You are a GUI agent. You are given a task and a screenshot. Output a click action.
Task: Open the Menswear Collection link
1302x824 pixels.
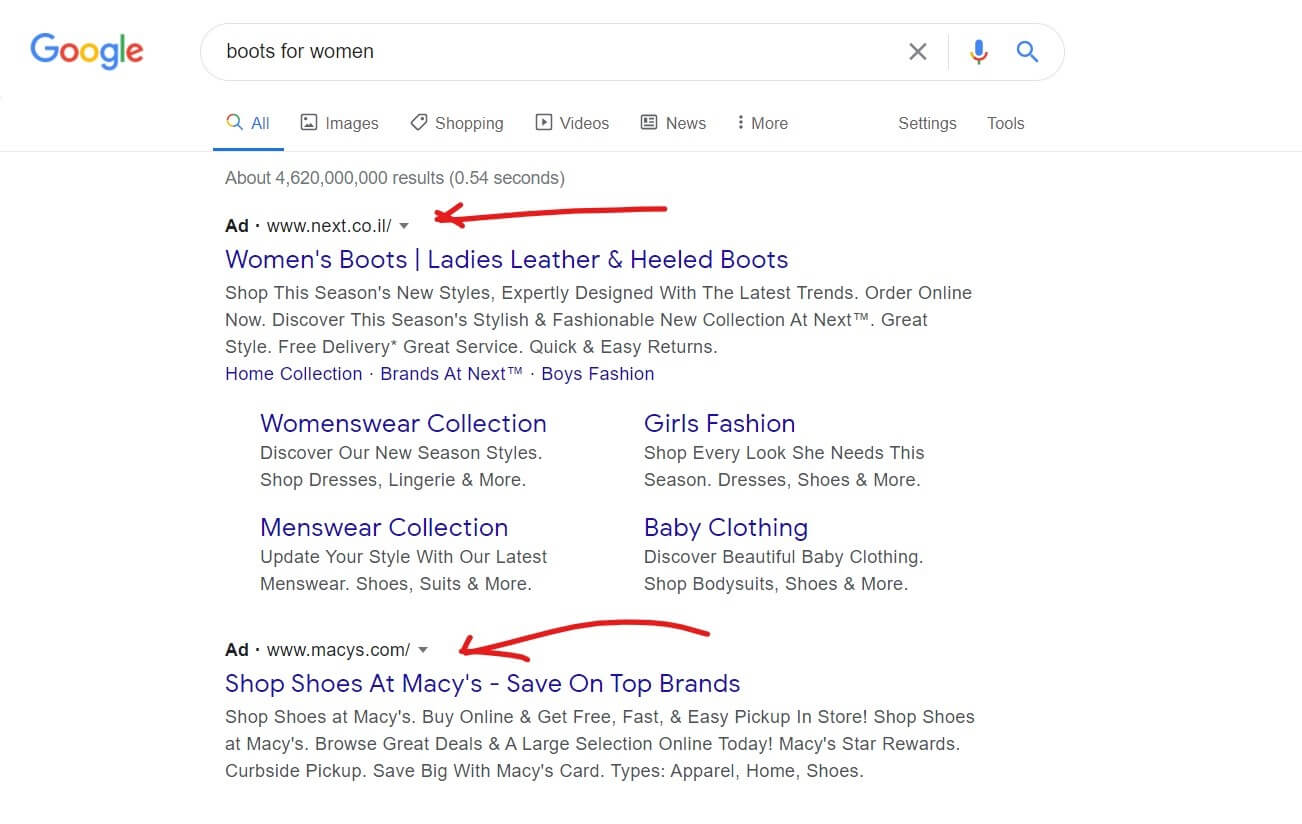click(x=384, y=527)
